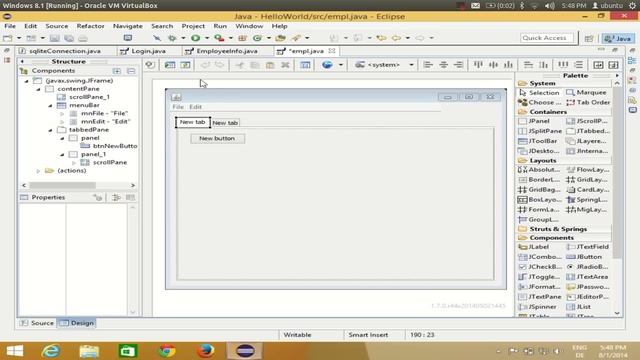640x360 pixels.
Task: Select JSpinner palette component
Action: [x=537, y=307]
